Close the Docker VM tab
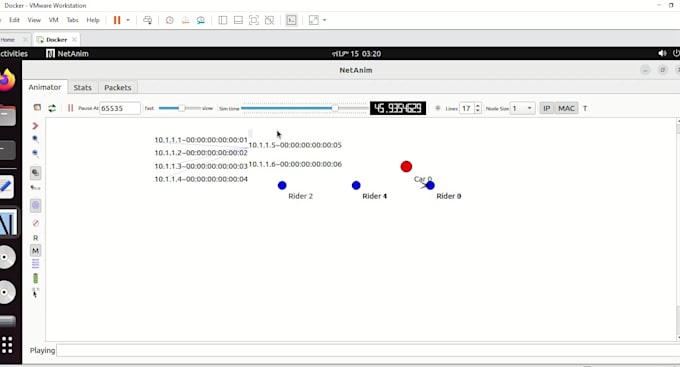 tap(75, 39)
